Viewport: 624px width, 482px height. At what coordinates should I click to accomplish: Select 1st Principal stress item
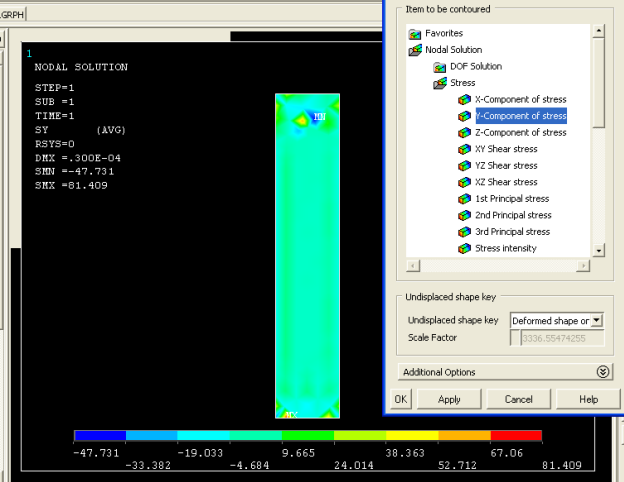pos(512,199)
